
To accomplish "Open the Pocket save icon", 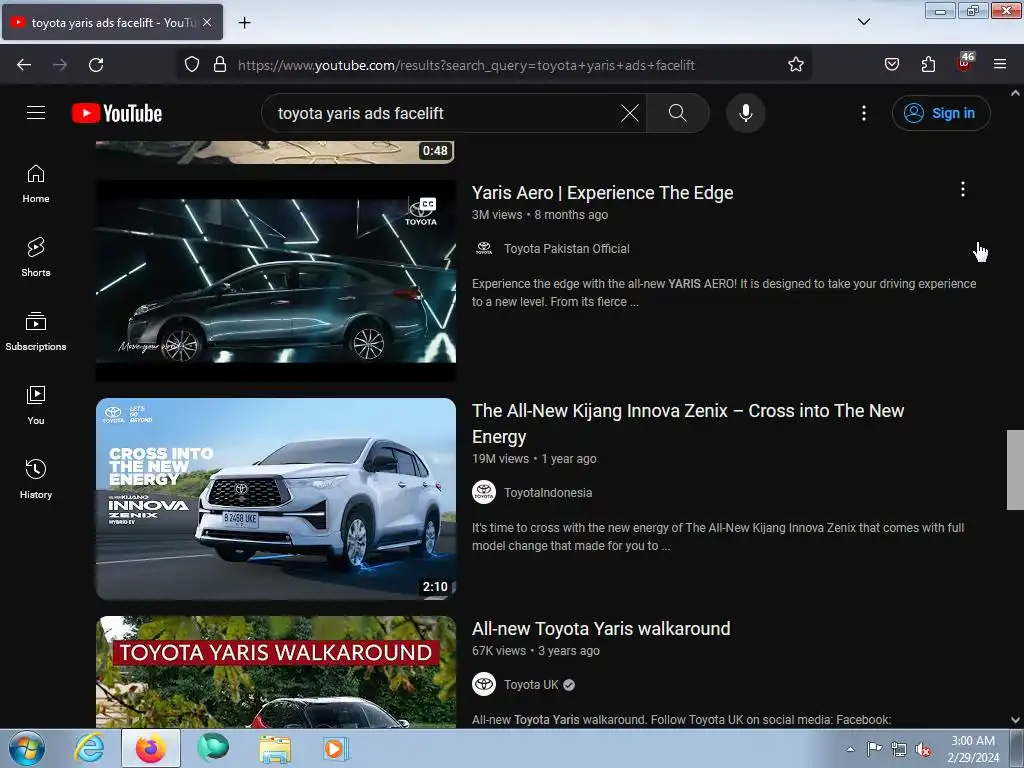I will 891,65.
